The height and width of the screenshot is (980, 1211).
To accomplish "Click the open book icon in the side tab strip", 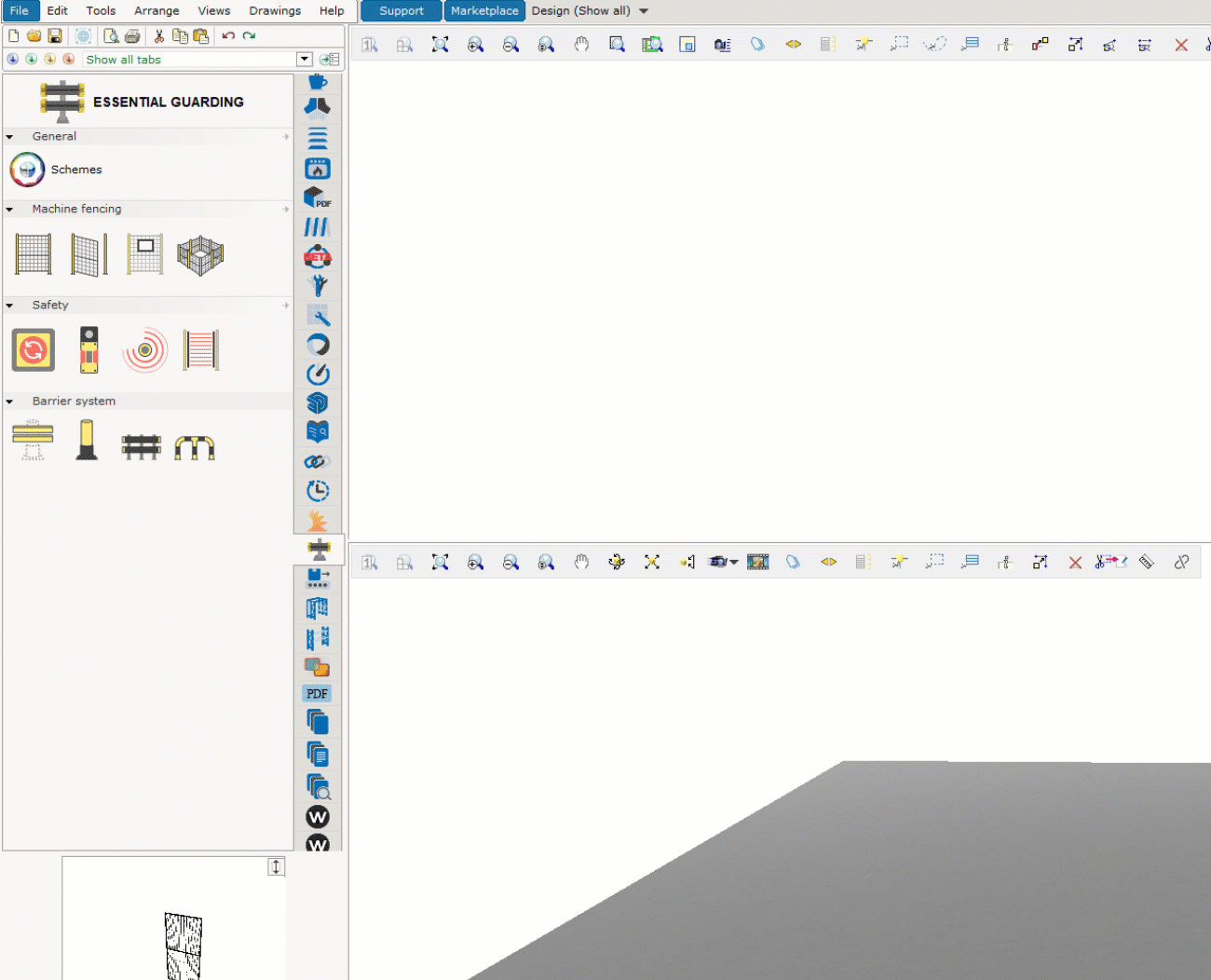I will 318,431.
